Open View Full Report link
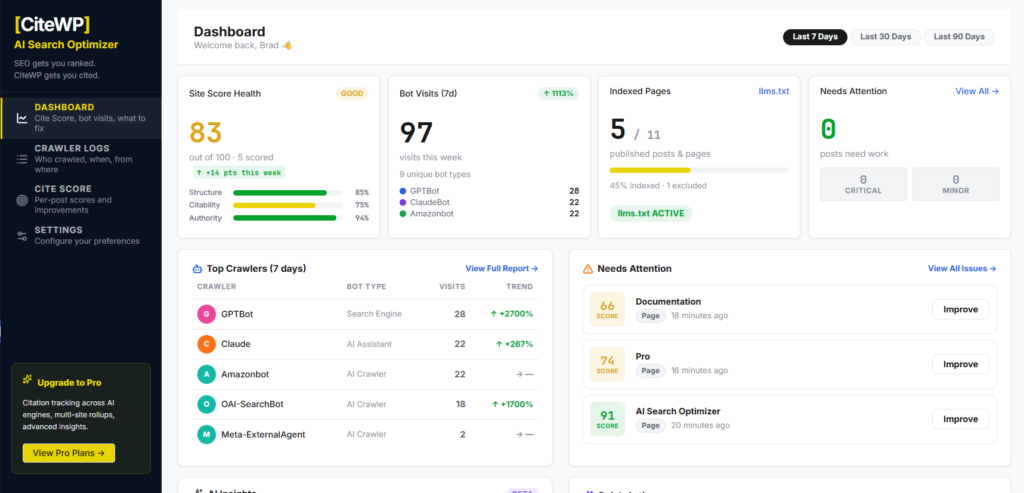 coord(502,268)
